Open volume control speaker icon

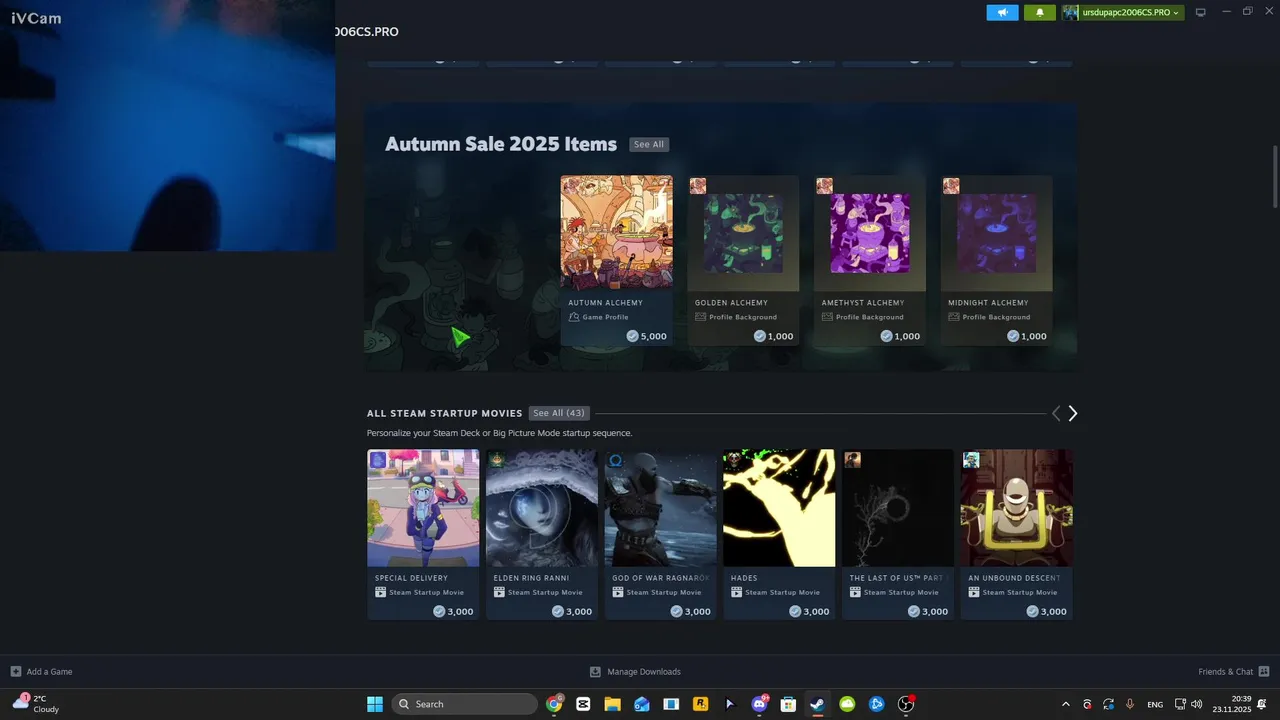tap(1197, 704)
